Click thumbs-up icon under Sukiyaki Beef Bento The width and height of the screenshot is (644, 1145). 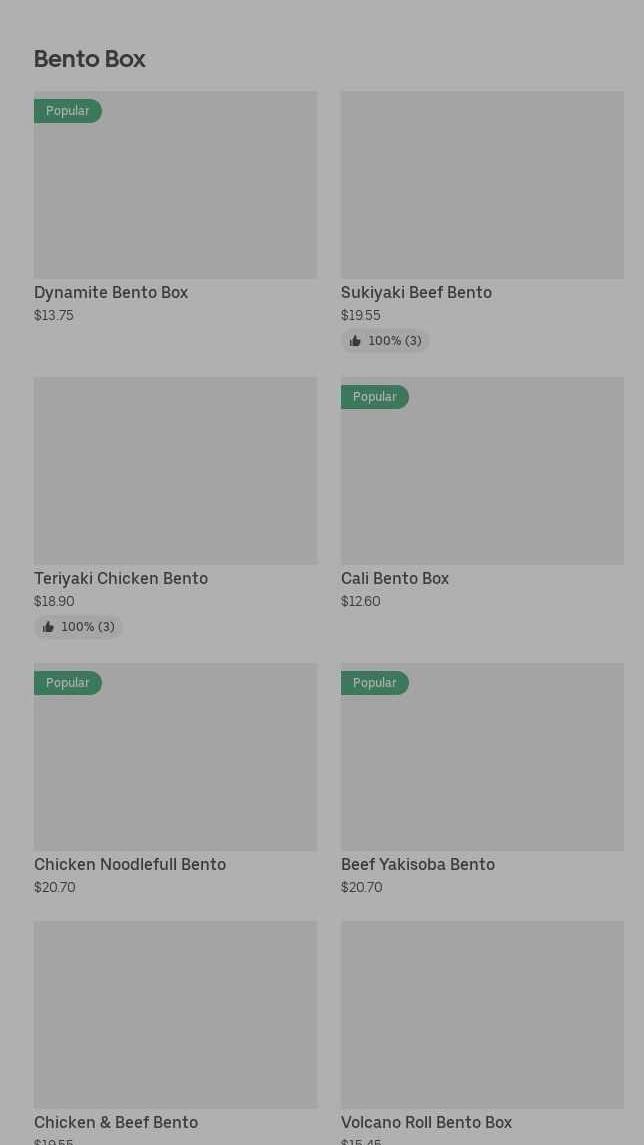coord(355,341)
